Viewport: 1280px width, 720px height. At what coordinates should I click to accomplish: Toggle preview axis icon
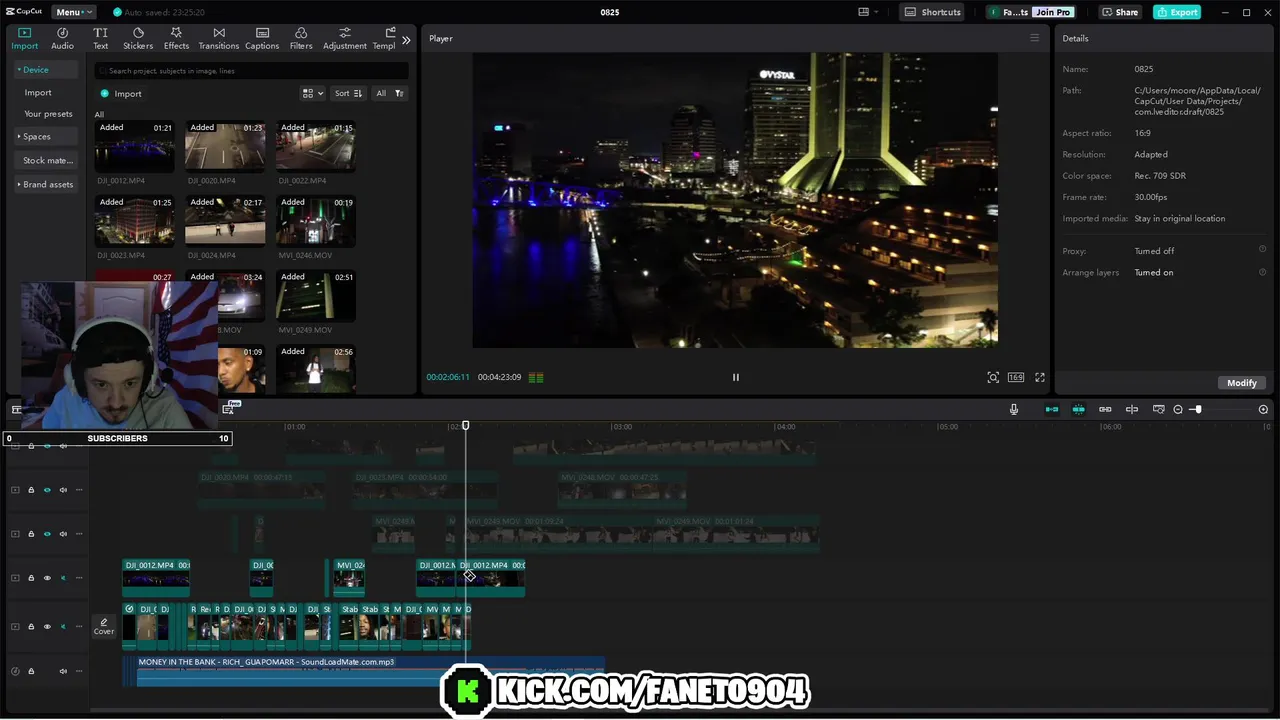point(1132,409)
